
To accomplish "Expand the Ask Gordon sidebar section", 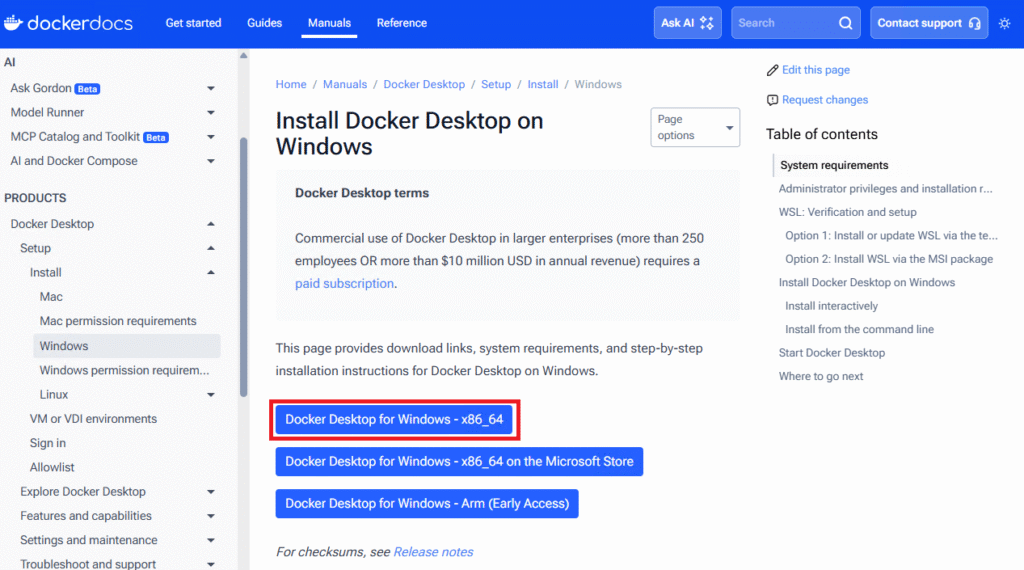I will tap(211, 88).
